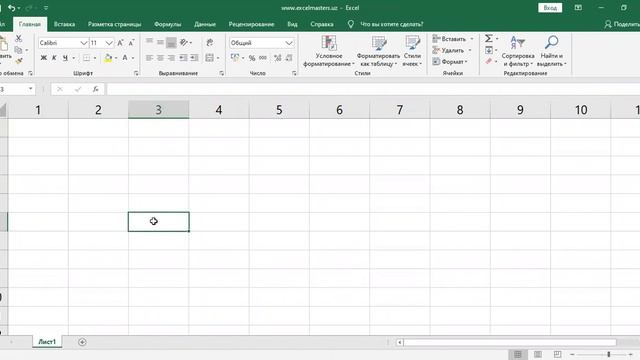This screenshot has height=360, width=640.
Task: Expand the Выравнивание dialog launcher
Action: pyautogui.click(x=221, y=73)
